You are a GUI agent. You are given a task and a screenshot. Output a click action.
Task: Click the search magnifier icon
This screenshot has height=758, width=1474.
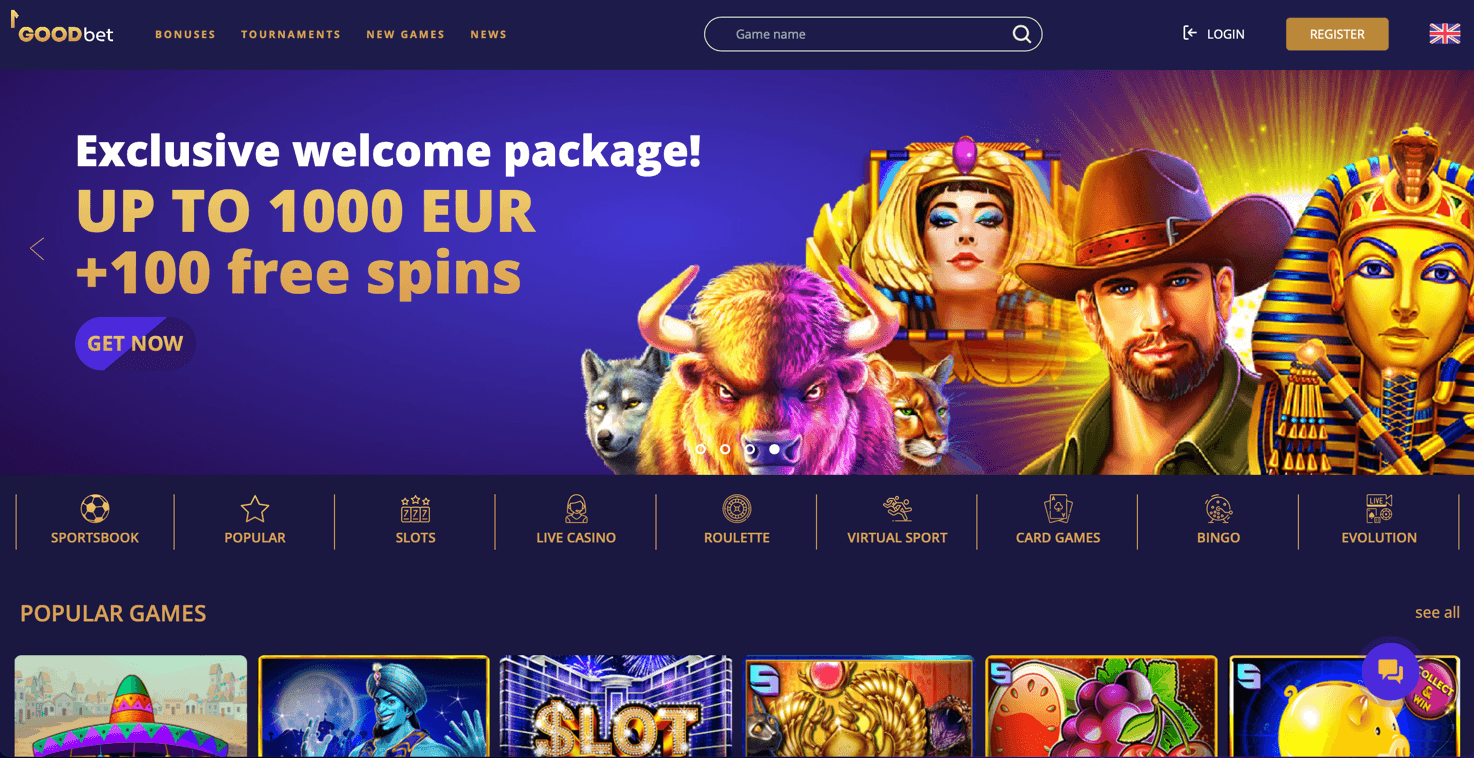coord(1021,34)
